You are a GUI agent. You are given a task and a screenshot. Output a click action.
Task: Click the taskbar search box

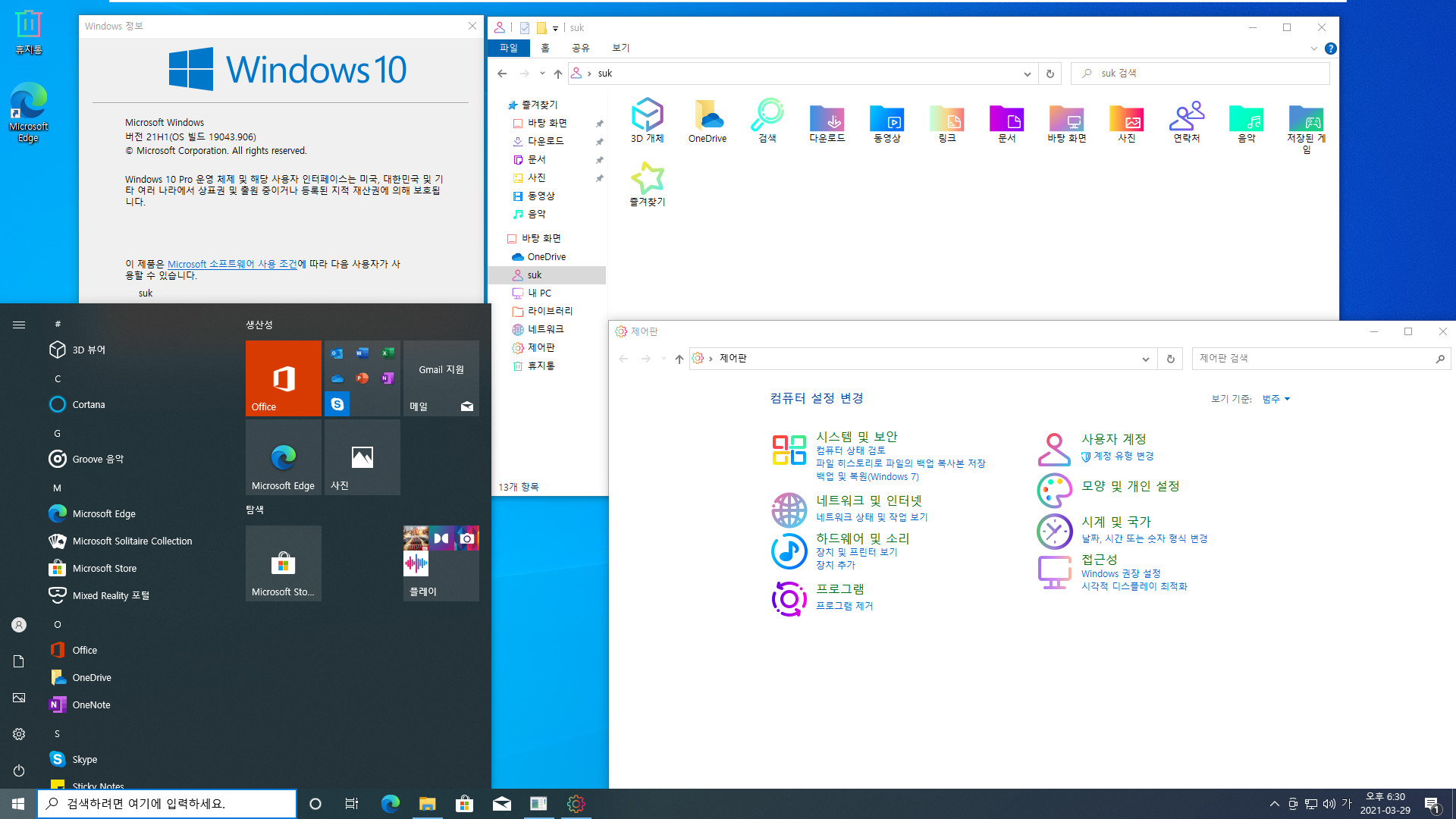[167, 804]
